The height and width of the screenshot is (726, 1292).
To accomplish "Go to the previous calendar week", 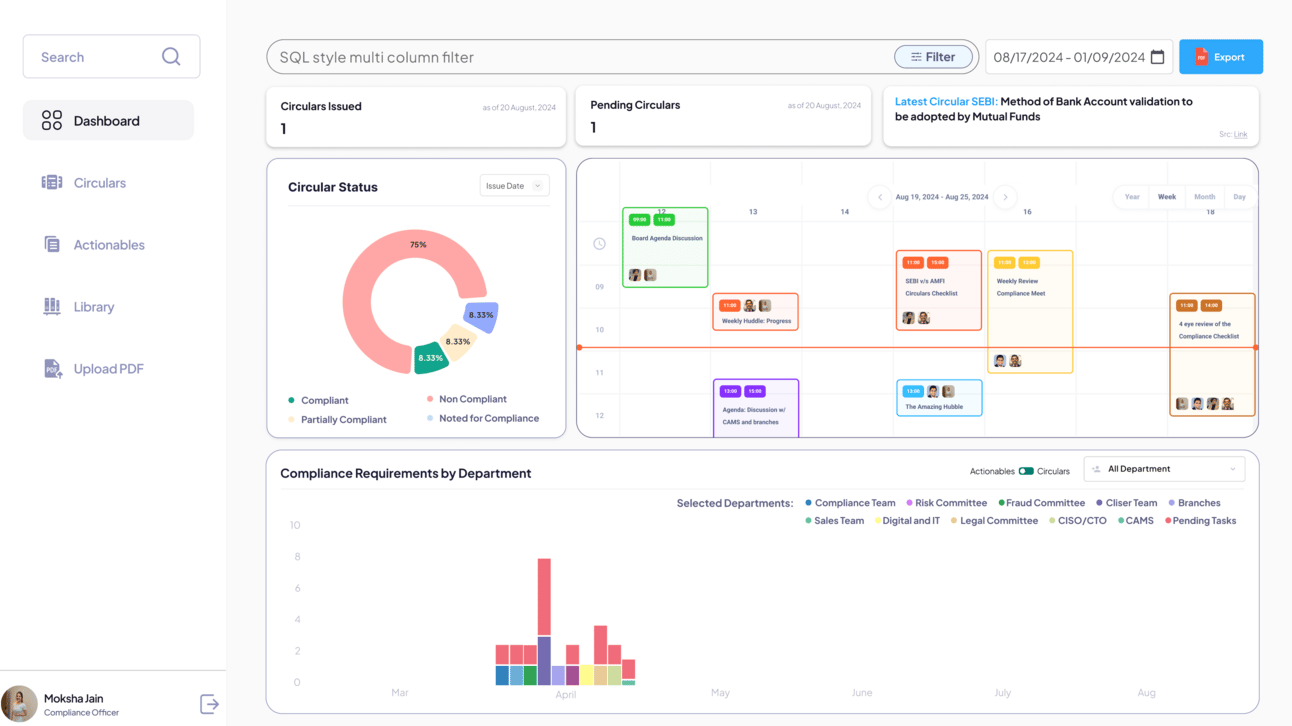I will [880, 197].
